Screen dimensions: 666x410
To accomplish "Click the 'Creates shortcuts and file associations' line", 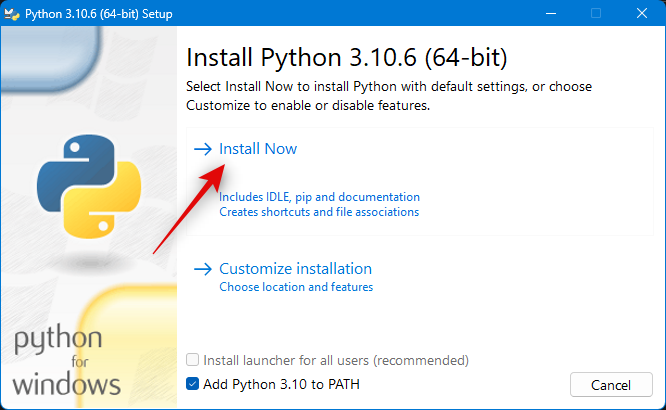I will click(319, 212).
